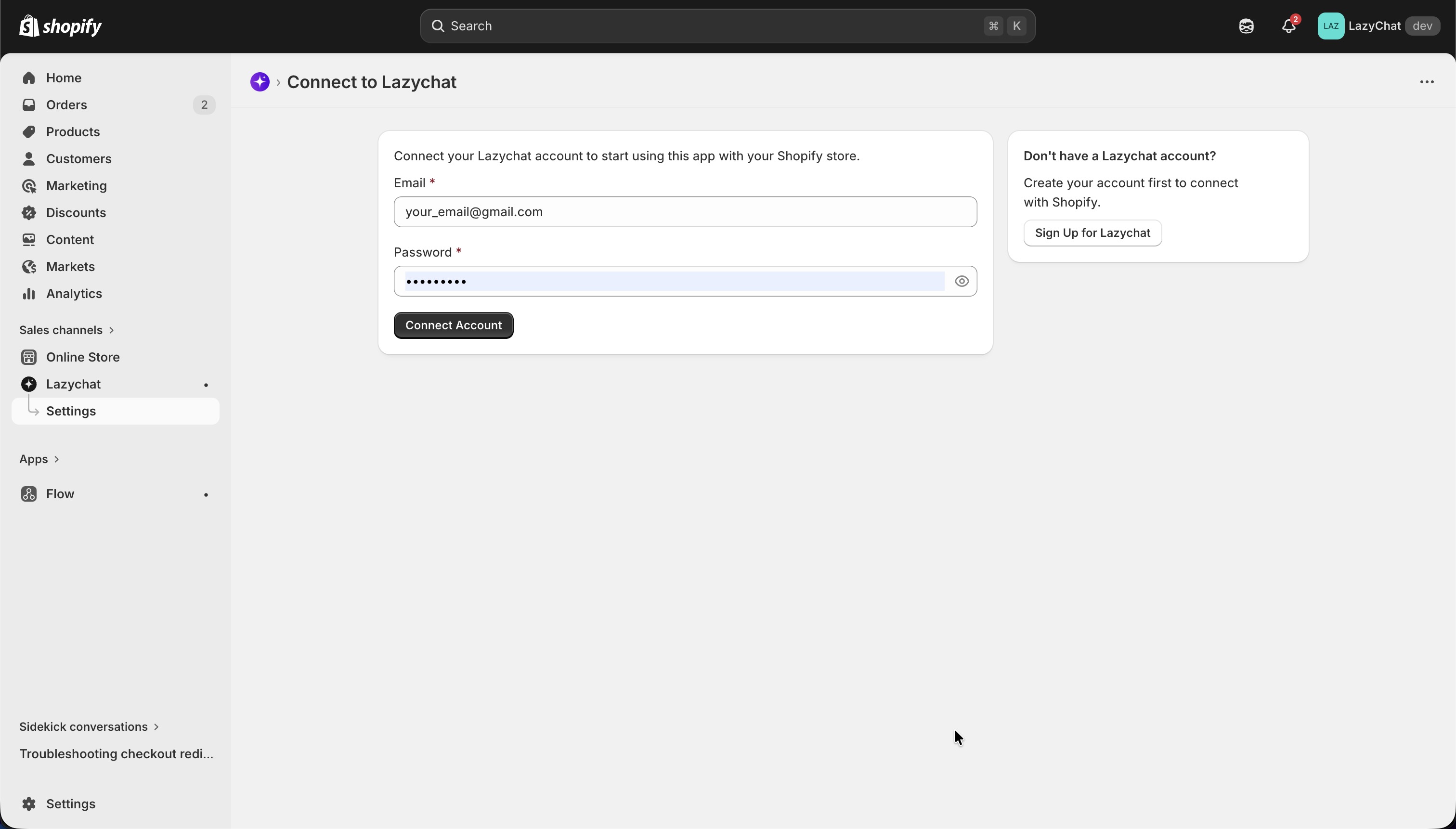This screenshot has height=829, width=1456.
Task: Click Sign Up for Lazychat
Action: (x=1092, y=233)
